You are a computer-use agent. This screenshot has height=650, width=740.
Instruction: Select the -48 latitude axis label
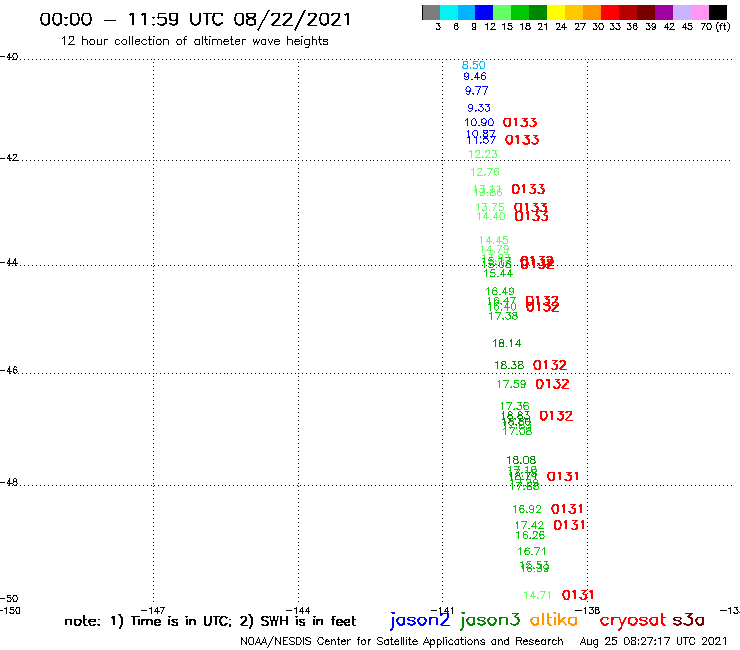pyautogui.click(x=9, y=482)
